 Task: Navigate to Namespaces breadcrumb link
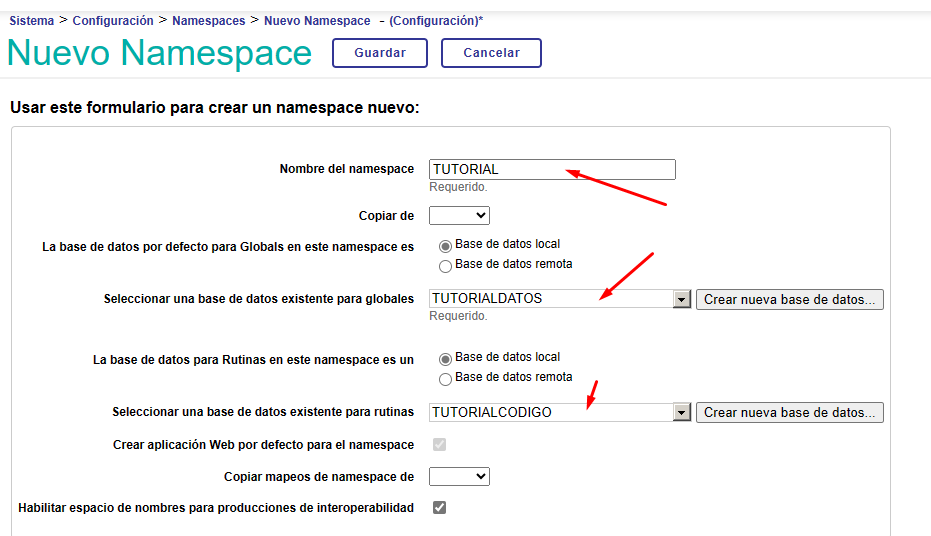point(208,21)
